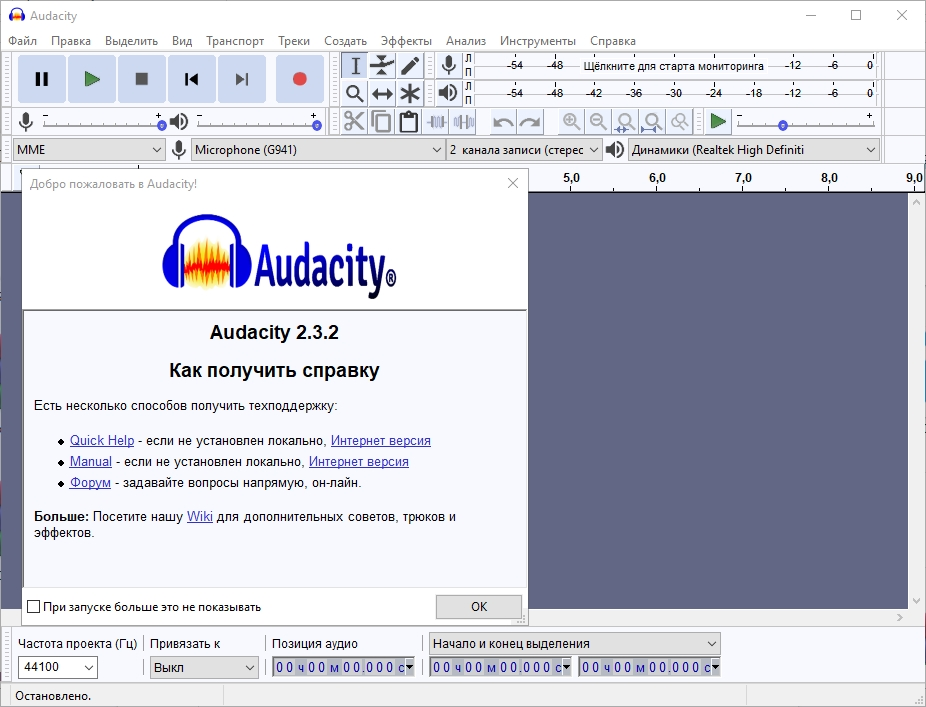Click the Paste clipboard icon
The image size is (926, 707).
click(x=409, y=122)
